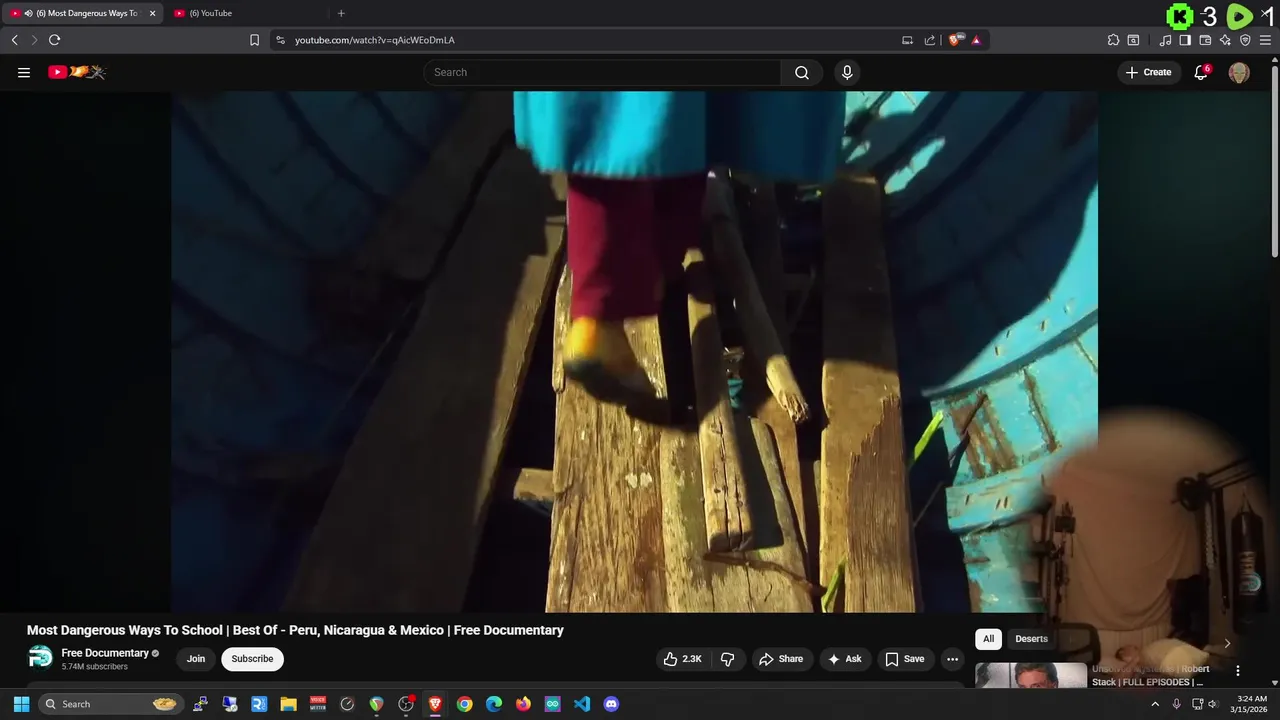Open the media control music note icon
Viewport: 1280px width, 720px height.
click(x=1165, y=40)
